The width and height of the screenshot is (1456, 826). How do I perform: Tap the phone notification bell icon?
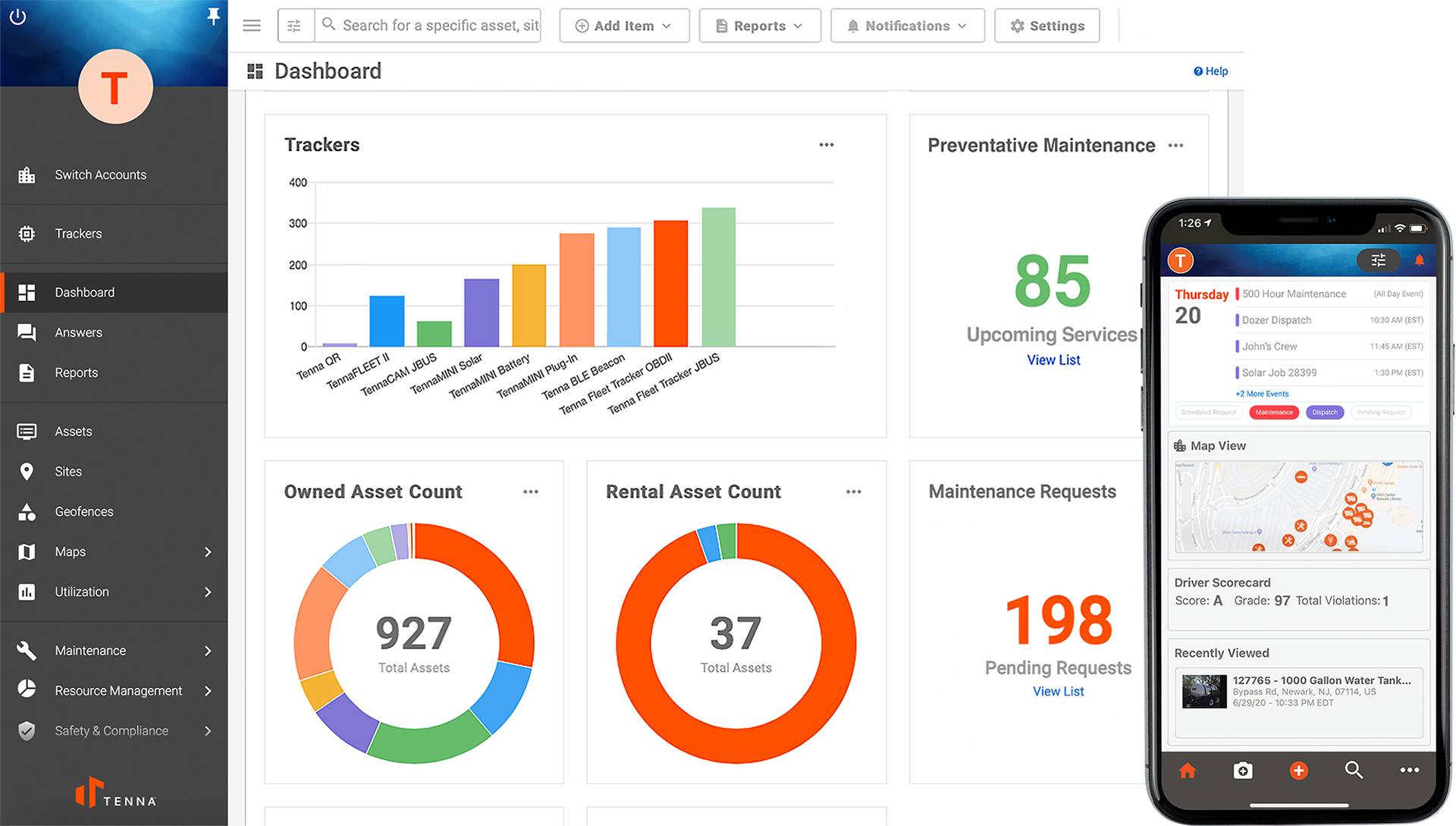pyautogui.click(x=1419, y=260)
